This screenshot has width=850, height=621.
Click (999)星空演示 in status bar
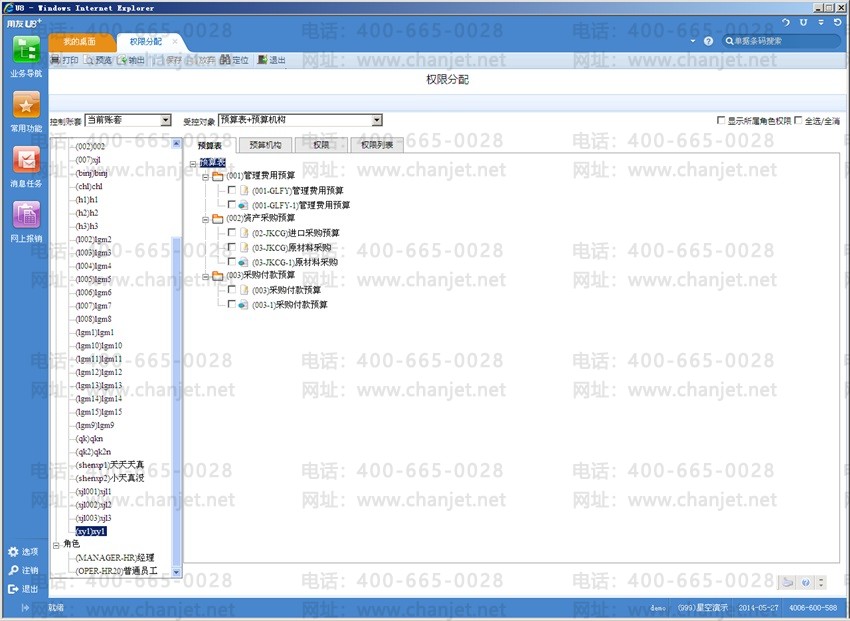pyautogui.click(x=703, y=608)
